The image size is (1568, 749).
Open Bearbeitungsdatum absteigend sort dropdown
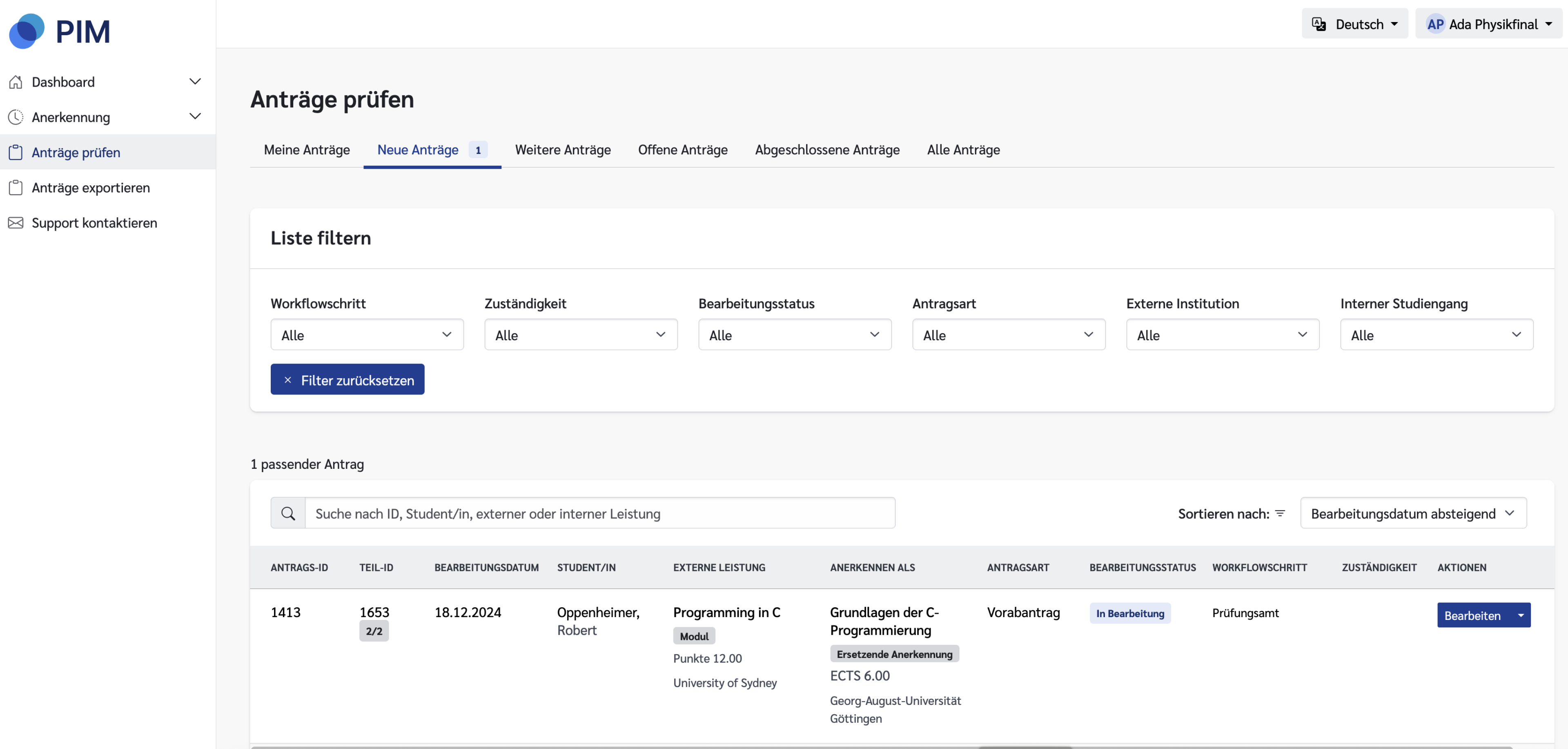(x=1413, y=513)
